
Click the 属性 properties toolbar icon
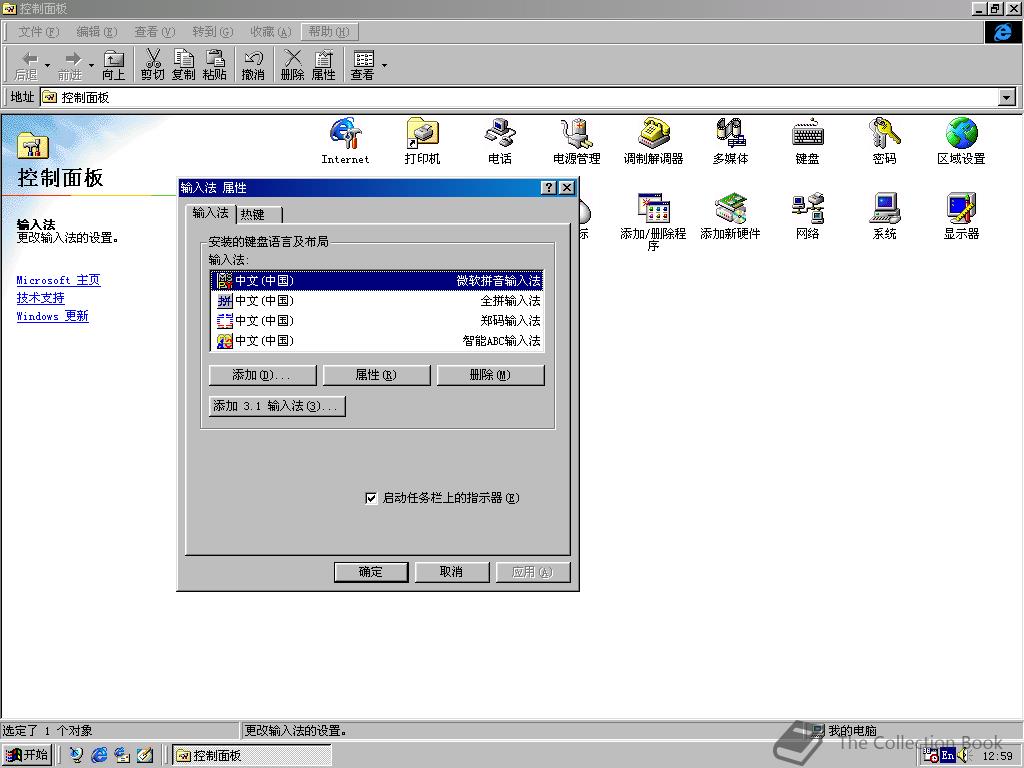click(323, 65)
